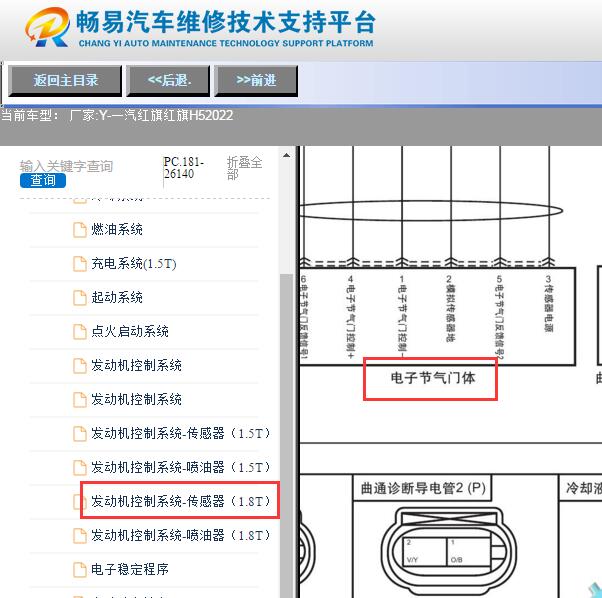Click the page icon next to 电子稳定程序
Viewport: 602px width, 598px height.
(x=80, y=569)
